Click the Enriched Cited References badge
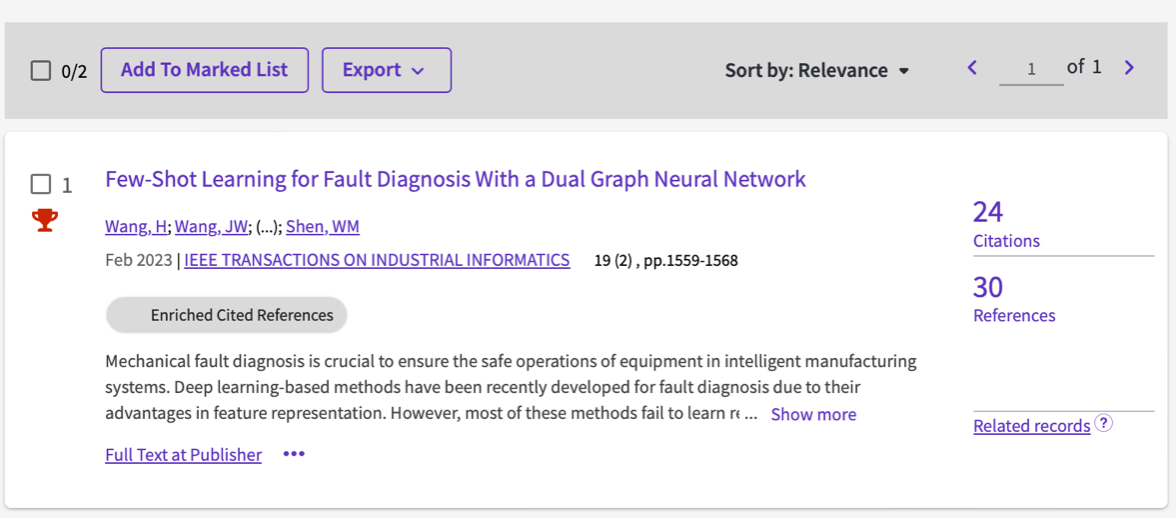 (x=227, y=315)
